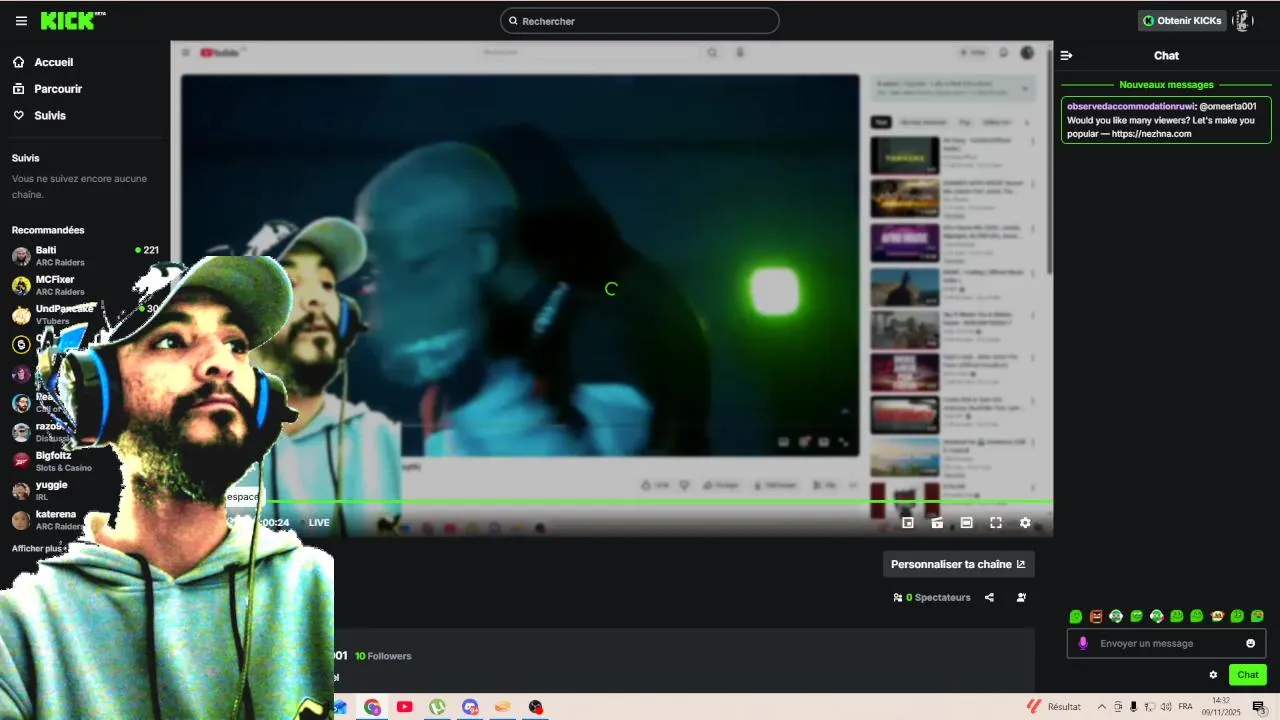Pick the orange emote in quick row
Viewport: 1280px width, 720px height.
1217,616
